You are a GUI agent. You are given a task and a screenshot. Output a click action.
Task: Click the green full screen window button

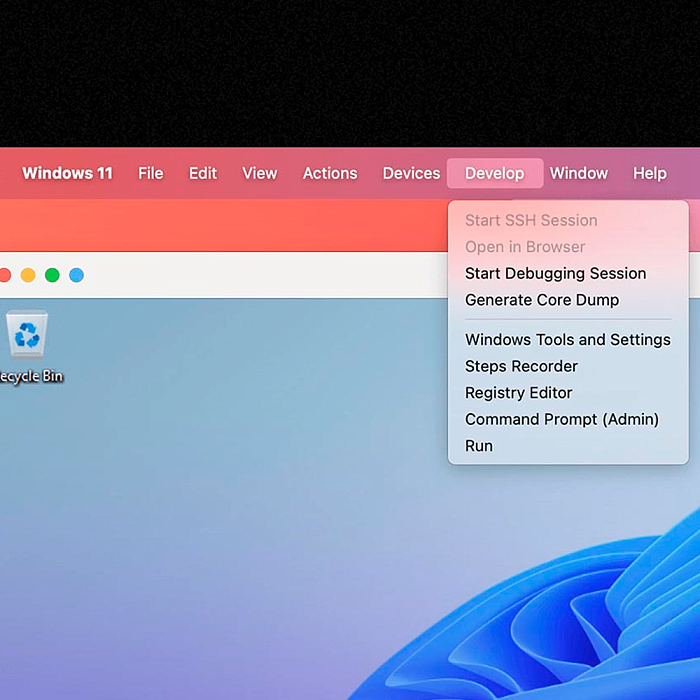[52, 275]
